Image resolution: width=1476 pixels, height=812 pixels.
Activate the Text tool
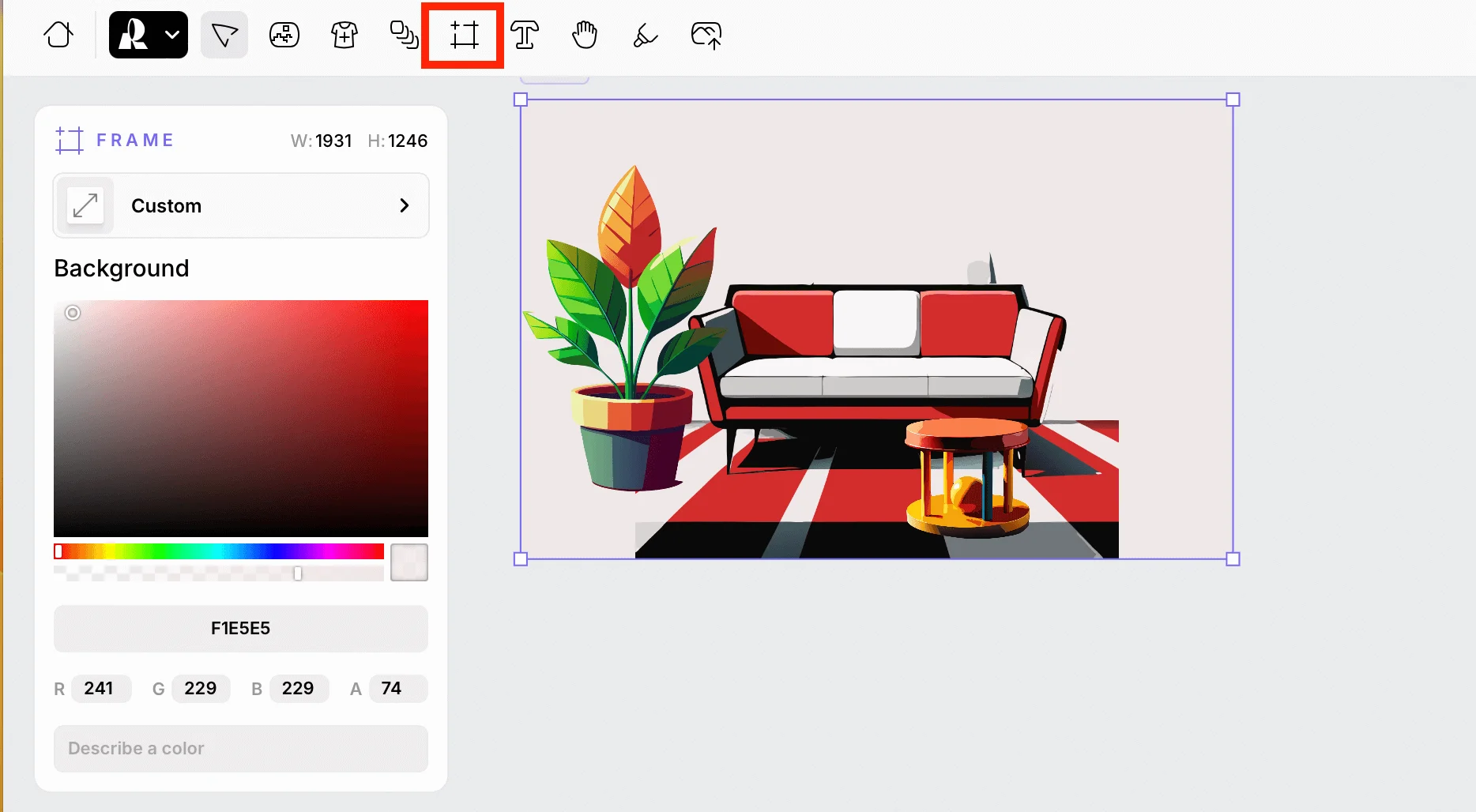(524, 35)
